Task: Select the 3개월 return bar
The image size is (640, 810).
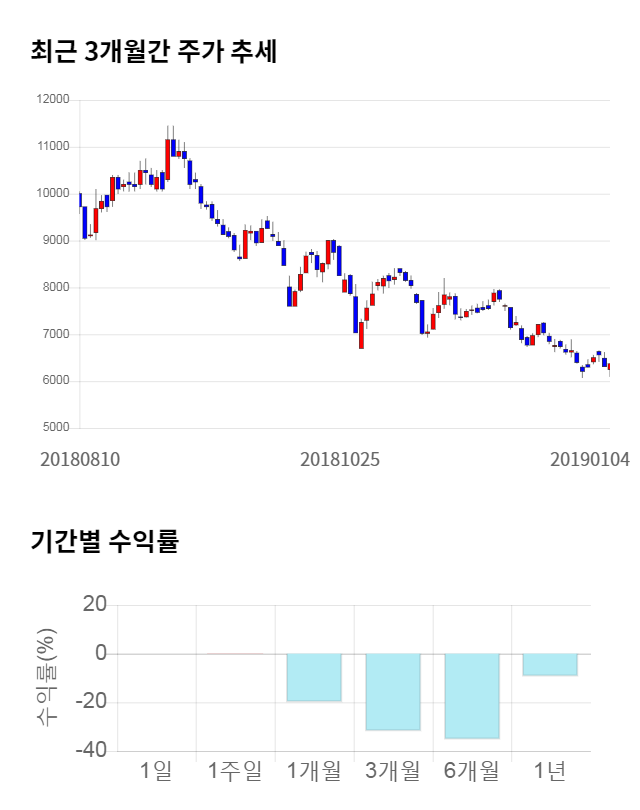Action: (393, 692)
